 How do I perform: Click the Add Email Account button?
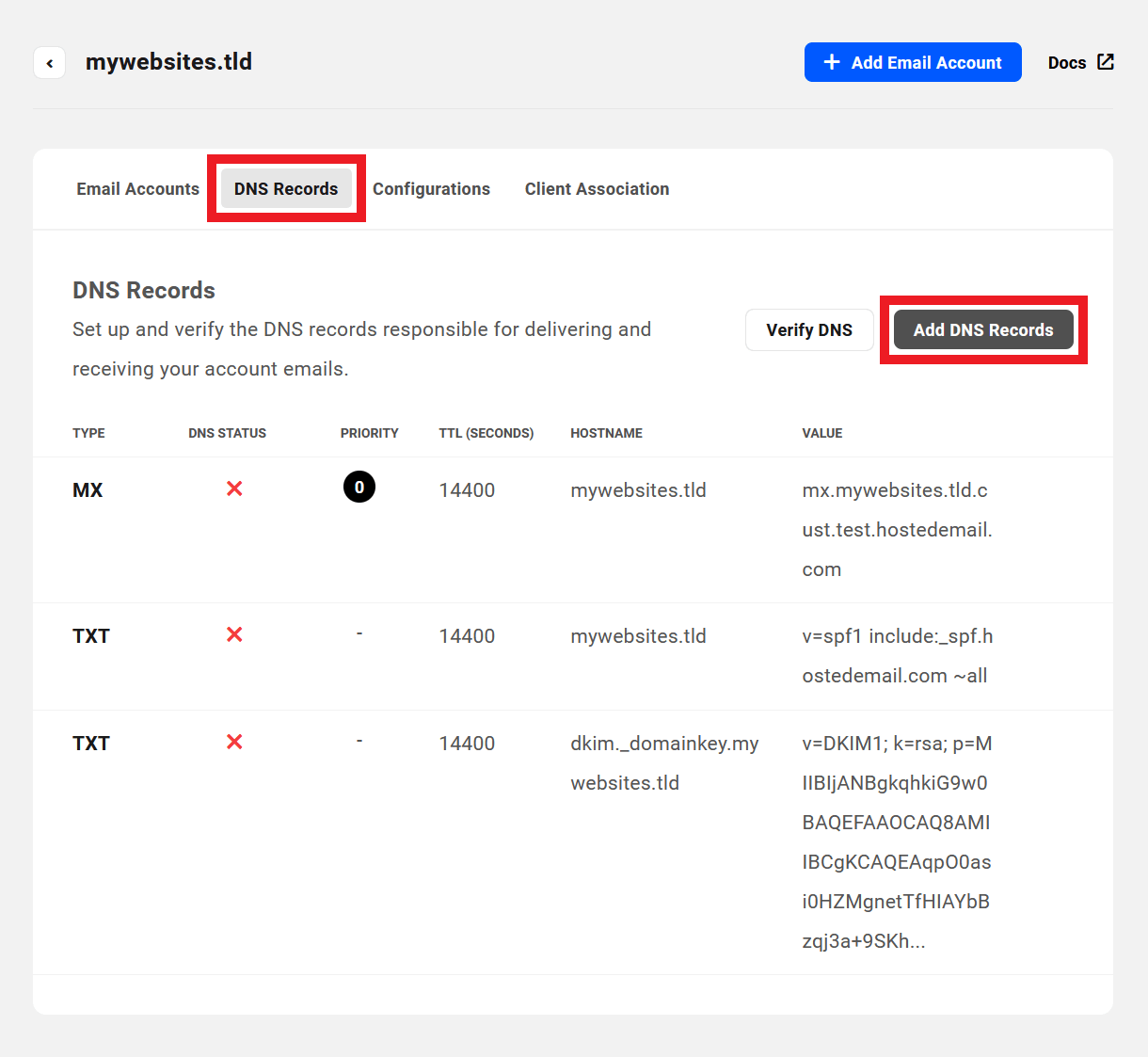(913, 62)
